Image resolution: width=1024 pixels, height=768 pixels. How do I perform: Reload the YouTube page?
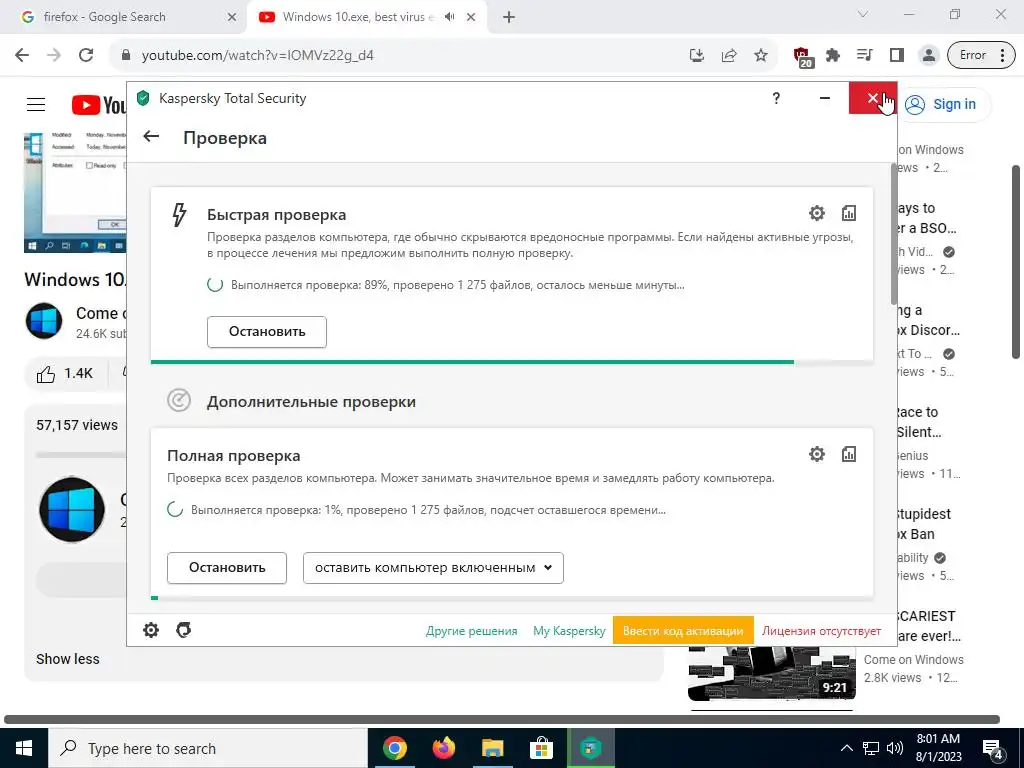coord(86,55)
